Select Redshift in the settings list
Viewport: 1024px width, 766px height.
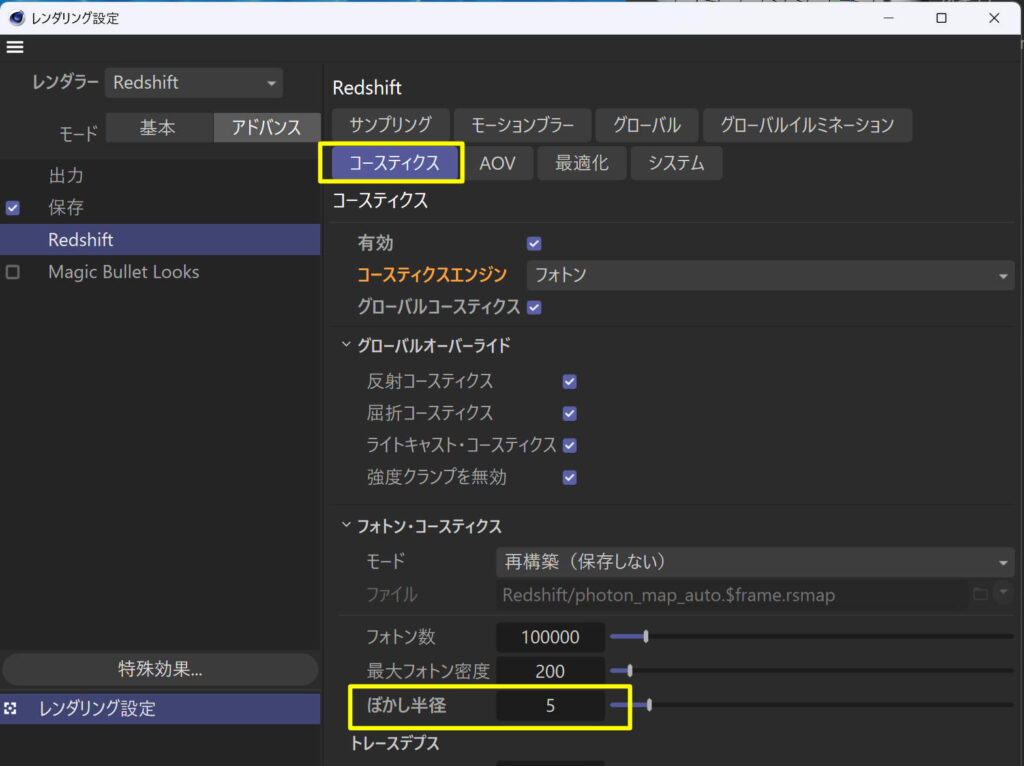(x=160, y=240)
